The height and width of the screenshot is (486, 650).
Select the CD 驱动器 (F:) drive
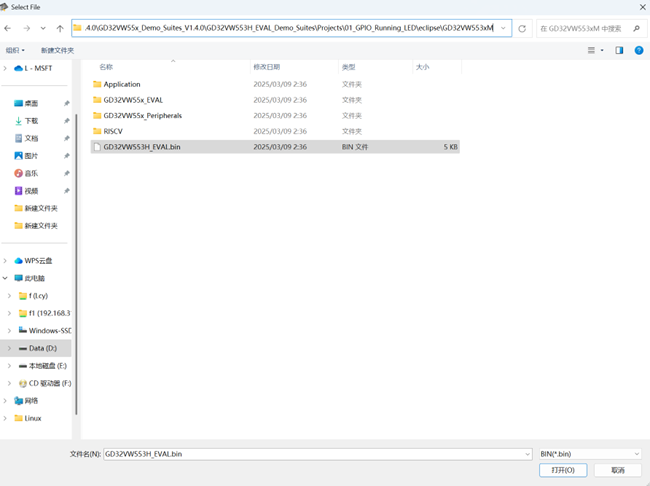coord(49,383)
